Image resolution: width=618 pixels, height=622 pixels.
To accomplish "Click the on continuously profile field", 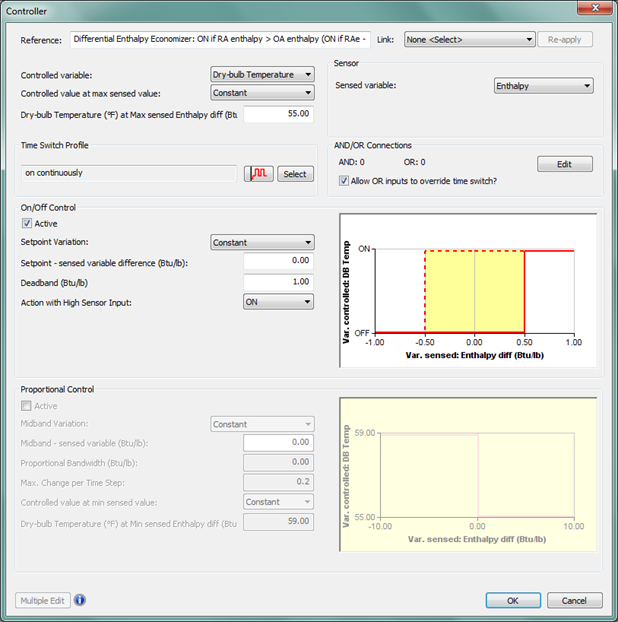I will coord(129,173).
